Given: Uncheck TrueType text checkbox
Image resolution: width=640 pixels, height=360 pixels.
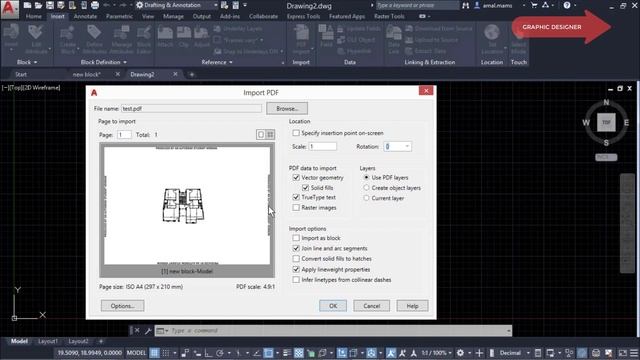Looking at the screenshot, I should [x=296, y=197].
